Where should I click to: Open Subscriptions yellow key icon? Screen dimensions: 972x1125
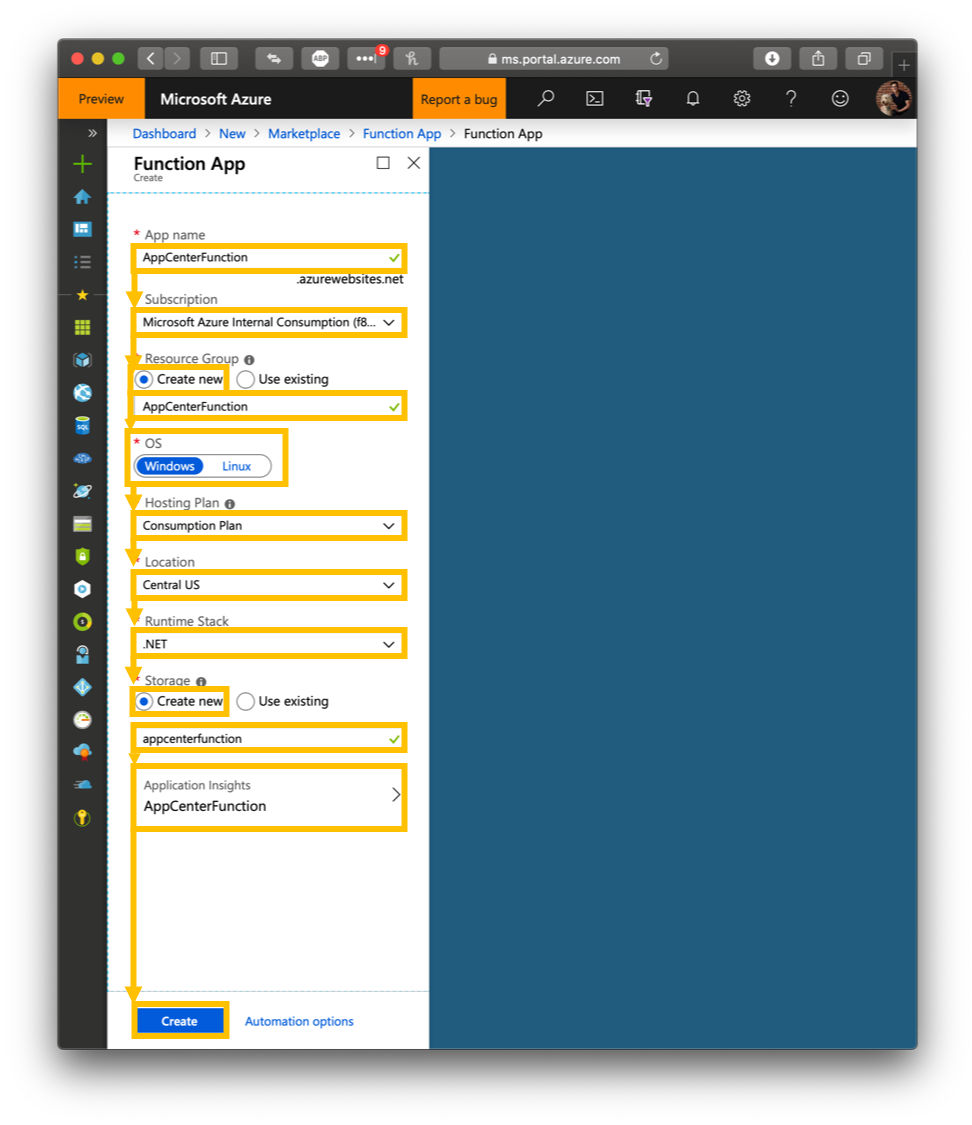click(82, 818)
